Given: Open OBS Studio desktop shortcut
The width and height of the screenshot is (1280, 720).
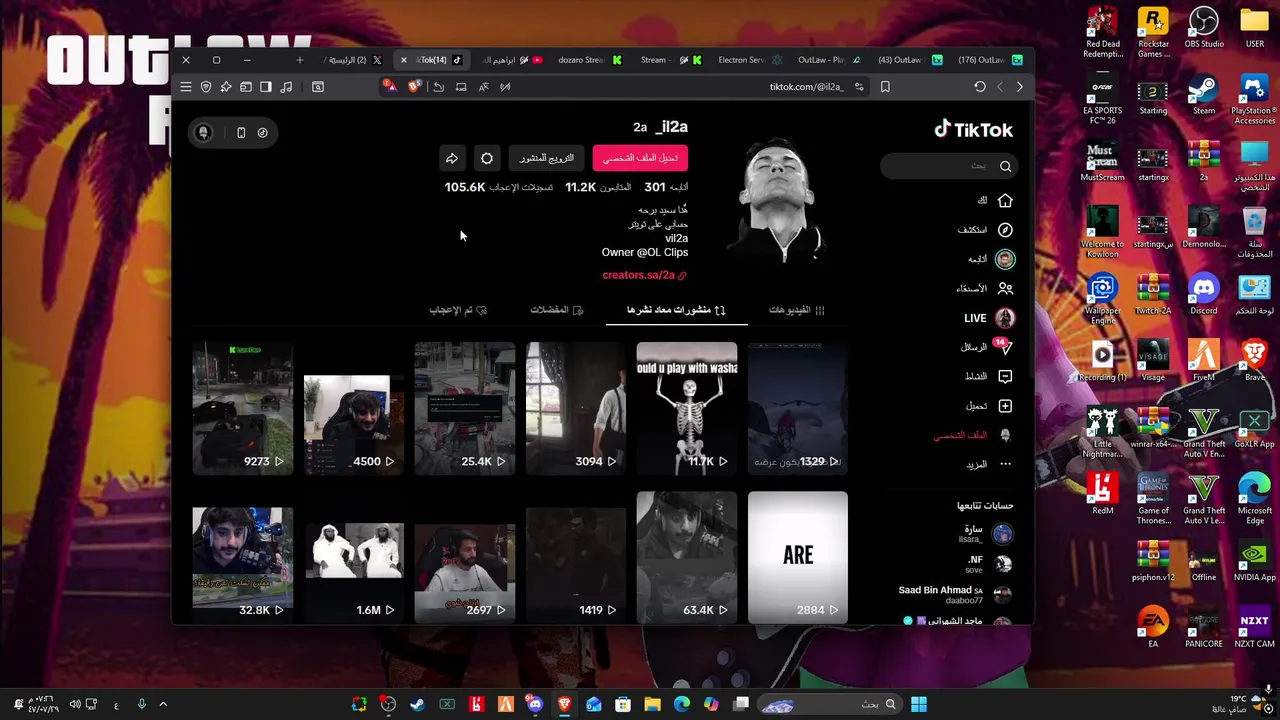Looking at the screenshot, I should point(1203,28).
